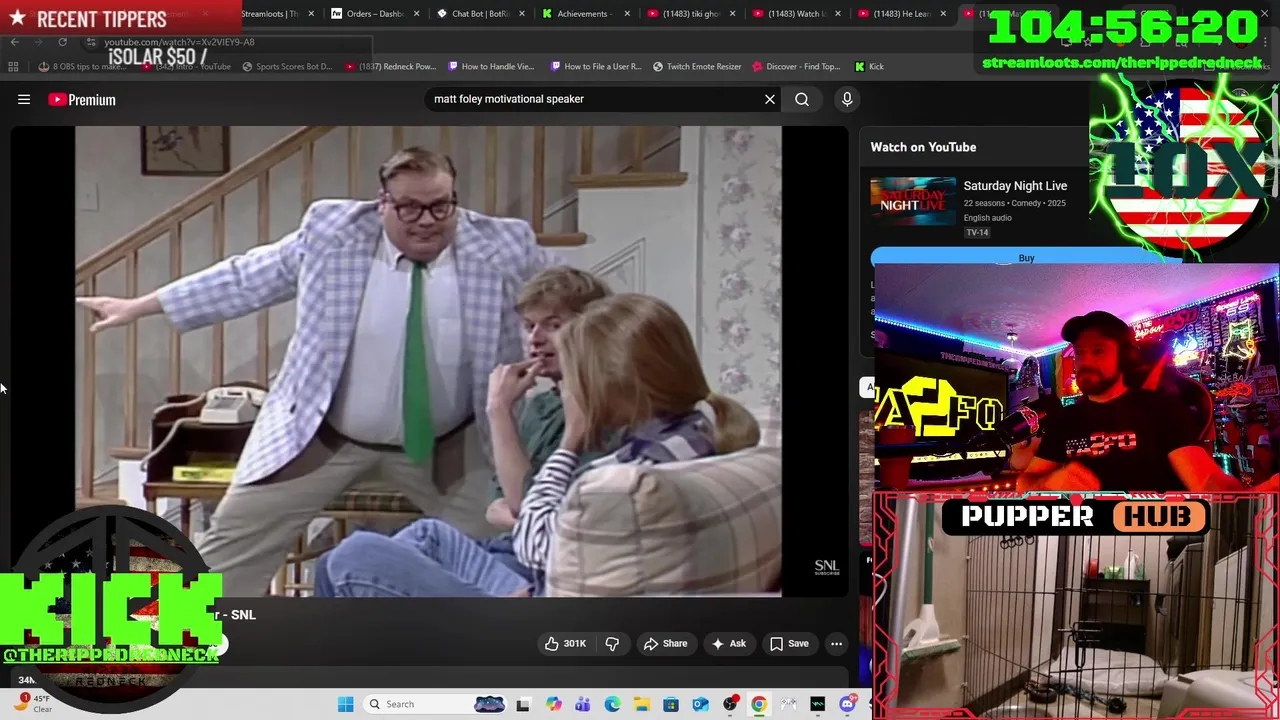Close the Achievements tab
1280x720 pixels.
(627, 14)
